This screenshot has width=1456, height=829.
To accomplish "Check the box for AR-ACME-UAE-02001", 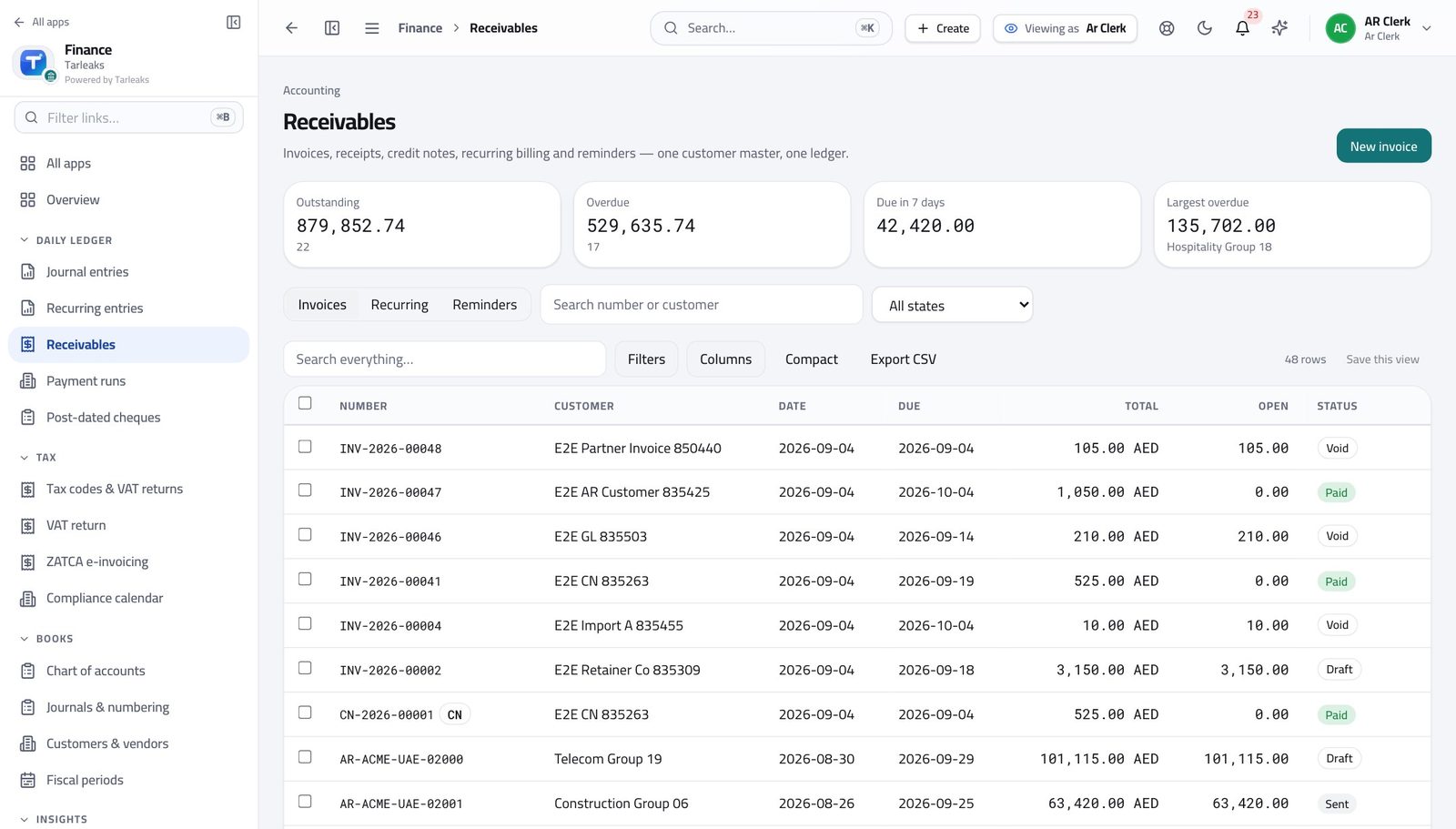I will click(x=305, y=803).
